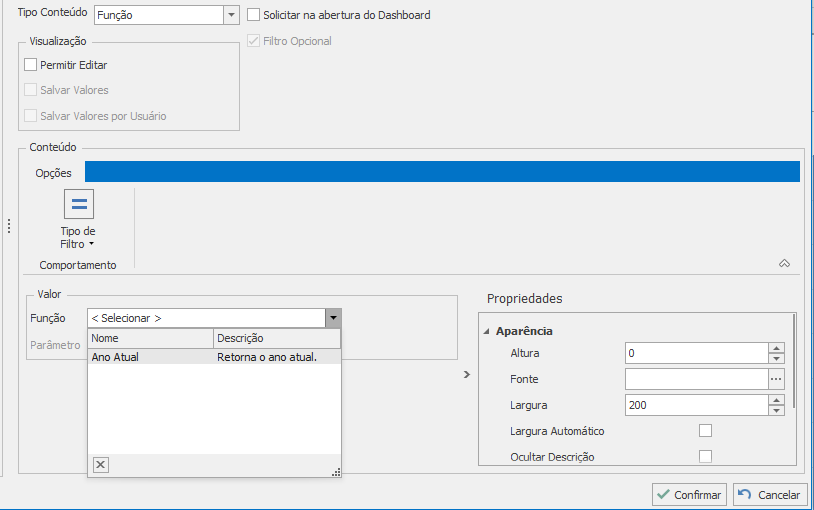
Task: Collapse the options ribbon with double chevron
Action: (x=784, y=264)
